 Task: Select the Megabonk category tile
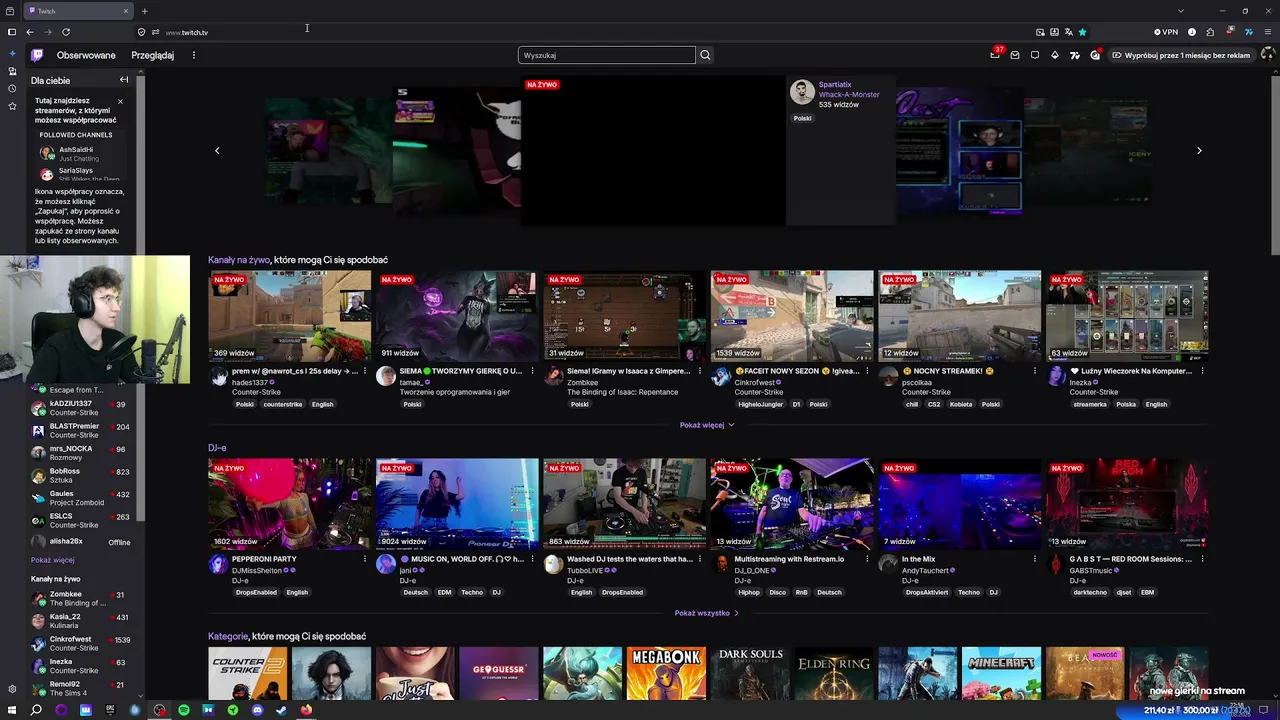click(x=666, y=674)
